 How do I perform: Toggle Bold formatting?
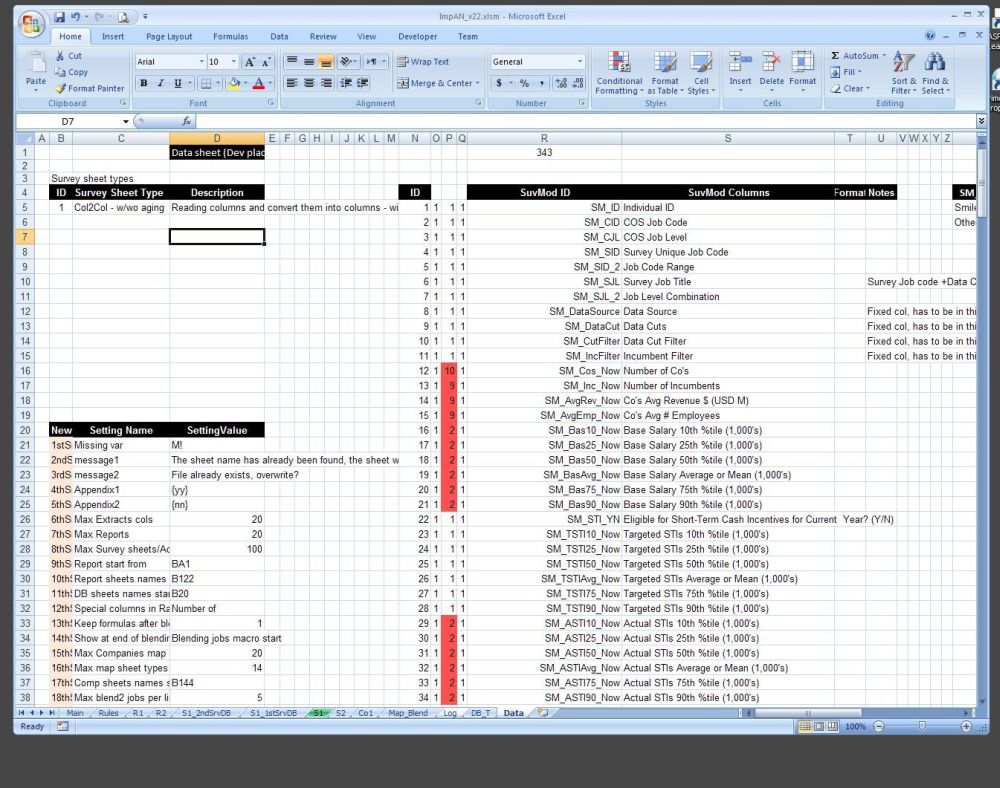(x=144, y=83)
